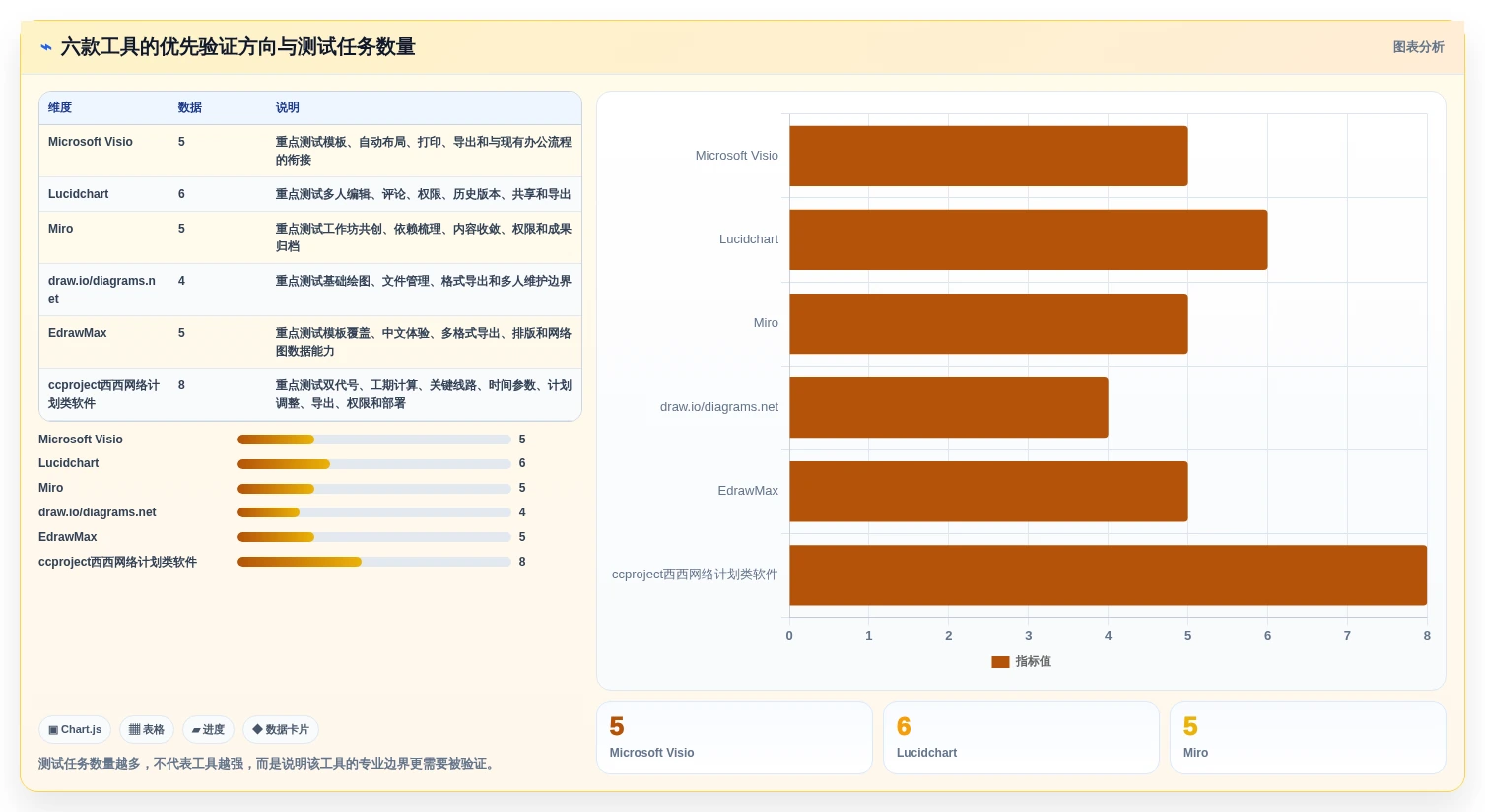Click the Microsoft Visio y-axis label in chart
1485x812 pixels.
coord(737,156)
